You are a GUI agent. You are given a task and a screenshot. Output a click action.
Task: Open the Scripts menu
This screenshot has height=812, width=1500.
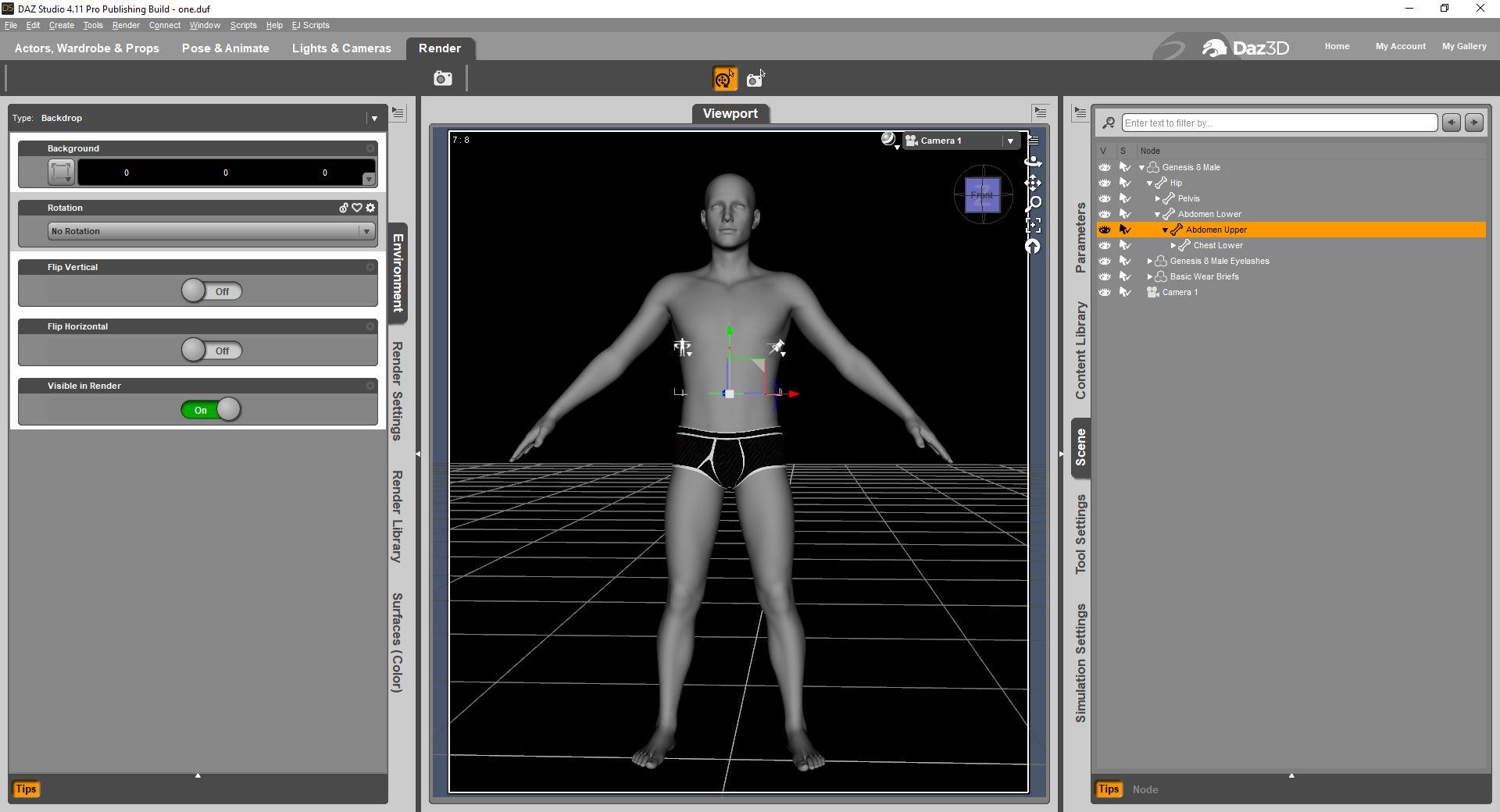pyautogui.click(x=243, y=25)
